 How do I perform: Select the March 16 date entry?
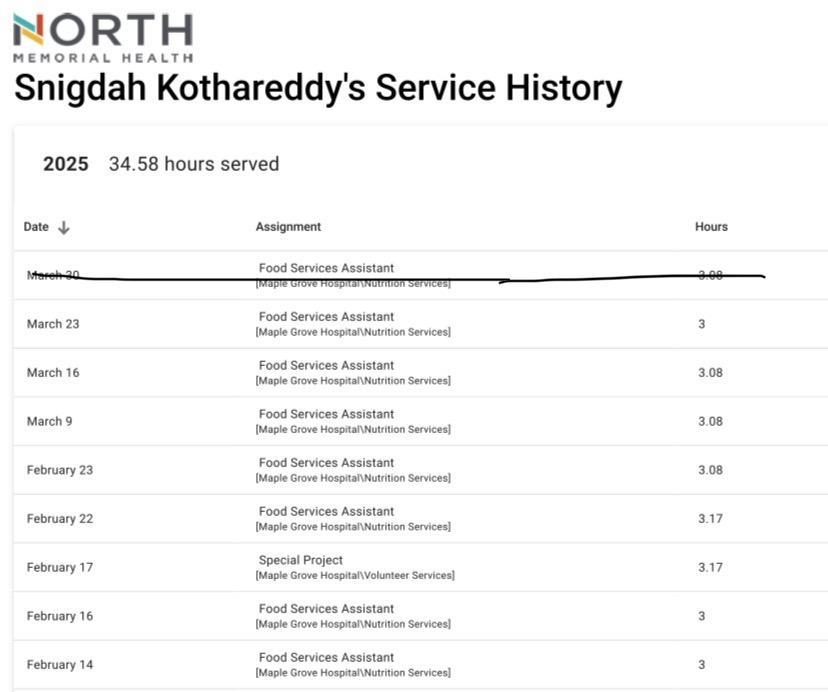click(53, 373)
